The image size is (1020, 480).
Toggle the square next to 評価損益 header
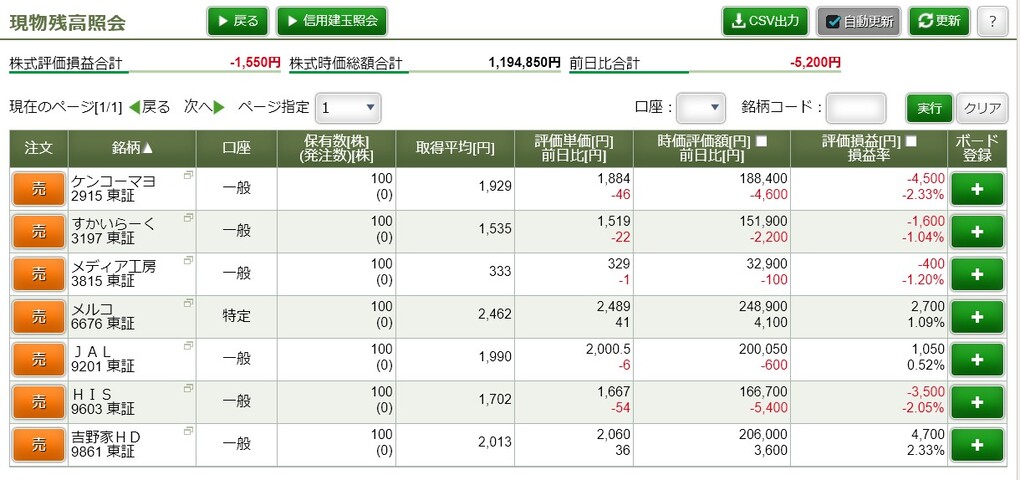[x=911, y=140]
